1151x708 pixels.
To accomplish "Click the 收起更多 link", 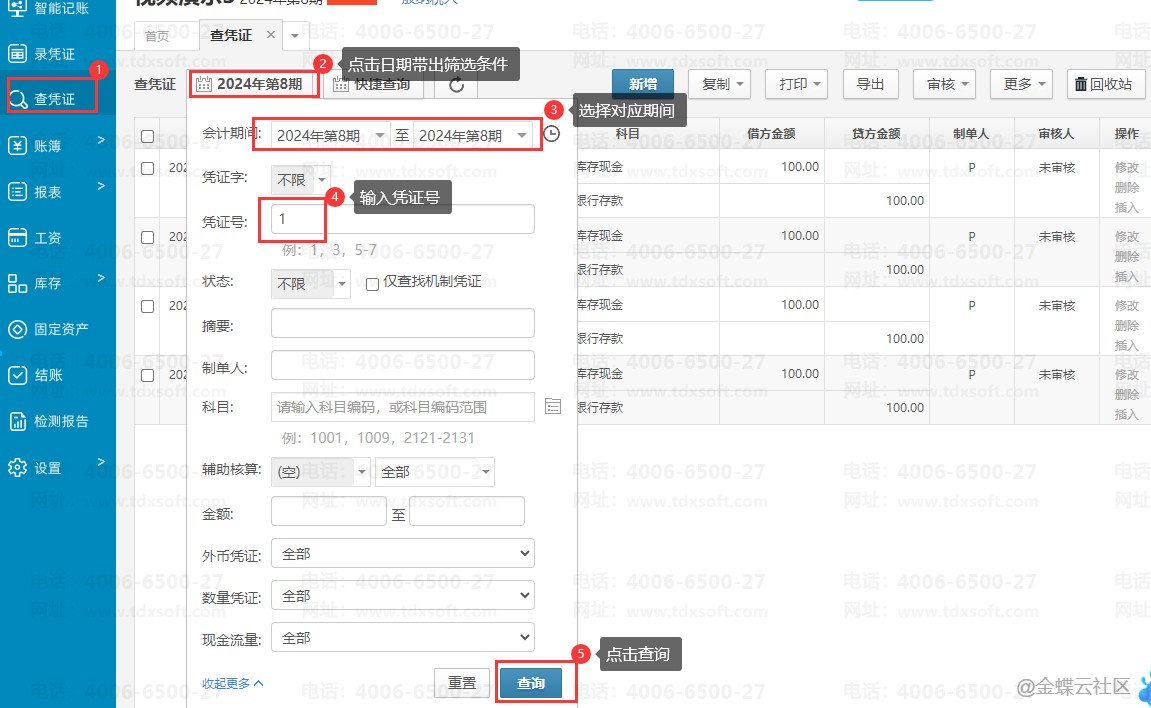I will 232,683.
